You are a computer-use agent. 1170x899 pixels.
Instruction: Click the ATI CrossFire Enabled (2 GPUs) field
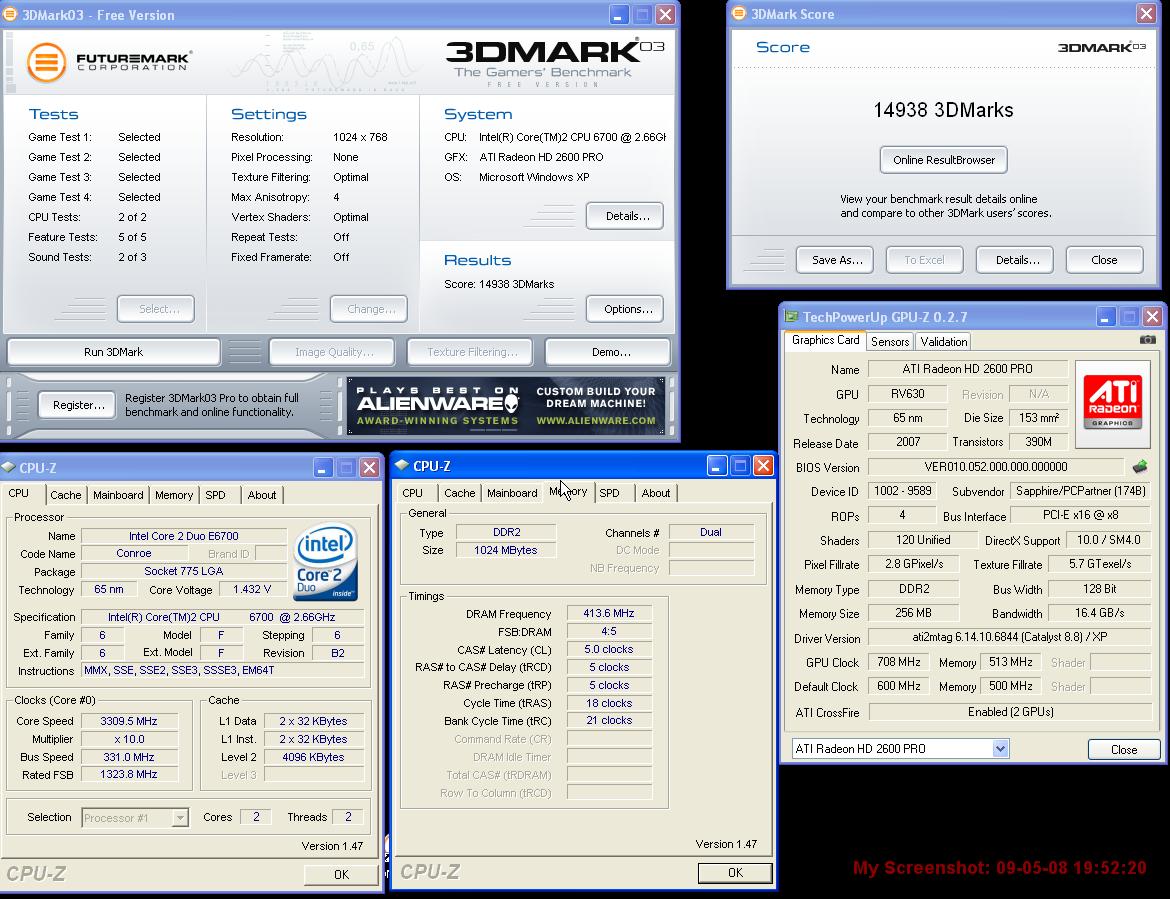(1010, 712)
